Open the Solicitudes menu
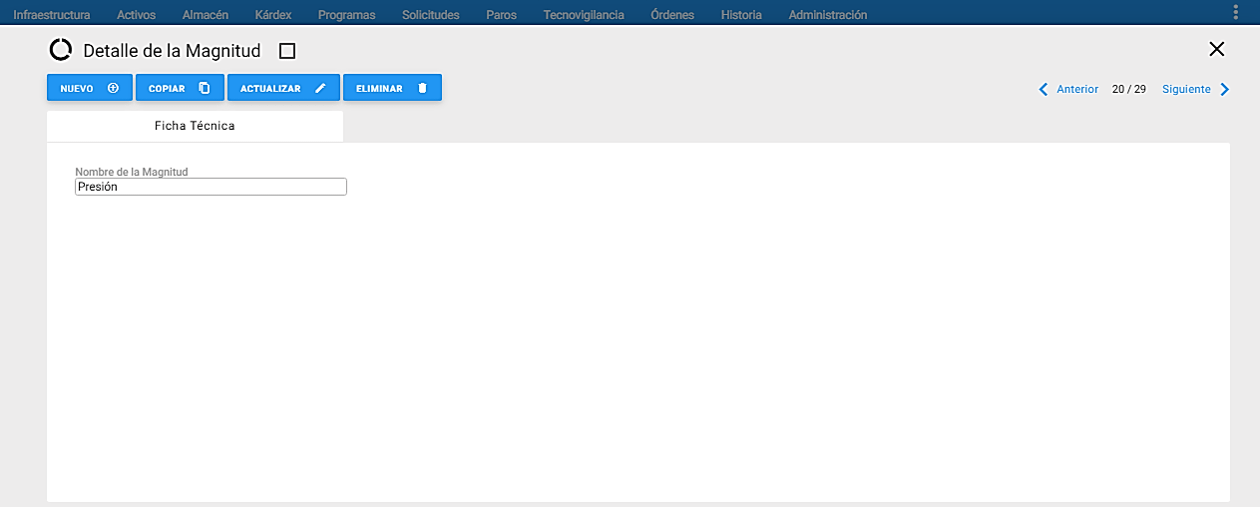Screen dimensions: 1260x507 pos(430,15)
